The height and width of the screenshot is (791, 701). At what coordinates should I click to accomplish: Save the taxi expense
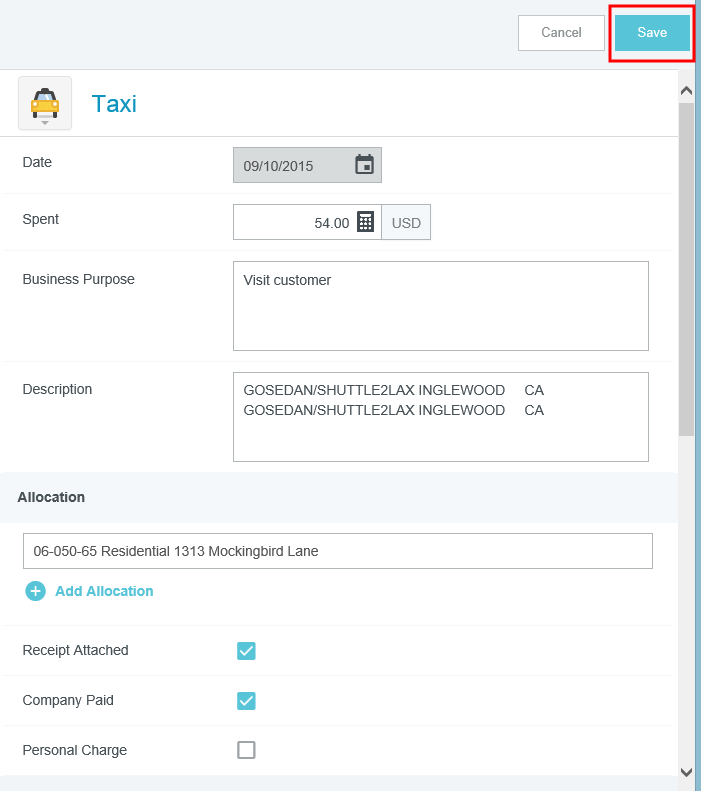(x=652, y=33)
